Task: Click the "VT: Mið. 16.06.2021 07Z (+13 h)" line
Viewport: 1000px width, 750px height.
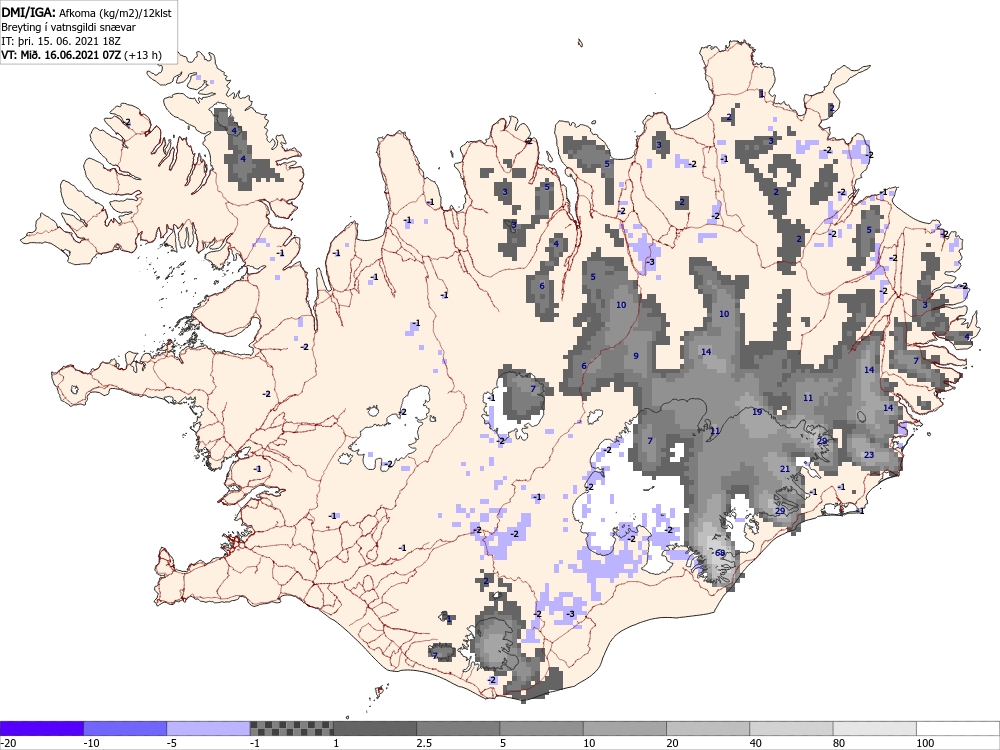Action: (81, 55)
